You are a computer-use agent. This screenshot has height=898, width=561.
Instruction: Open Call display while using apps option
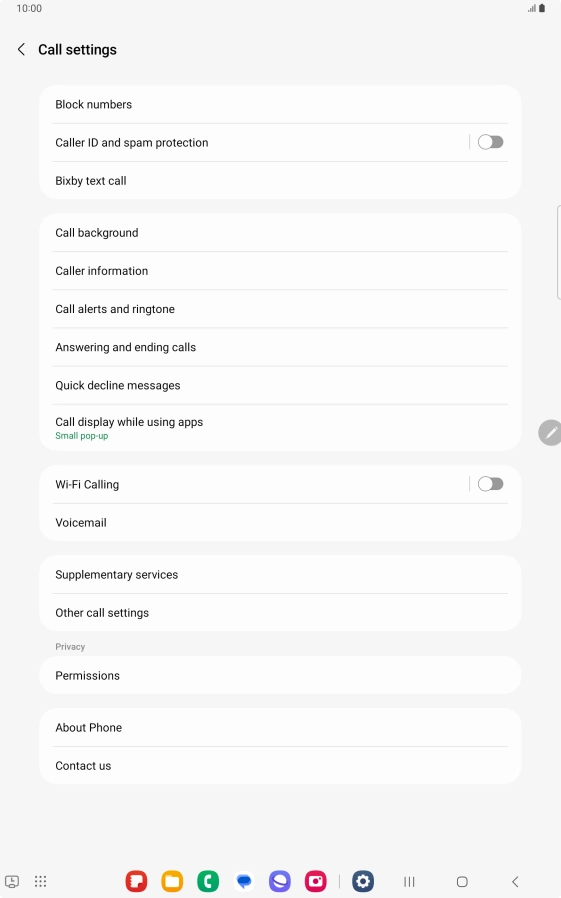click(280, 428)
